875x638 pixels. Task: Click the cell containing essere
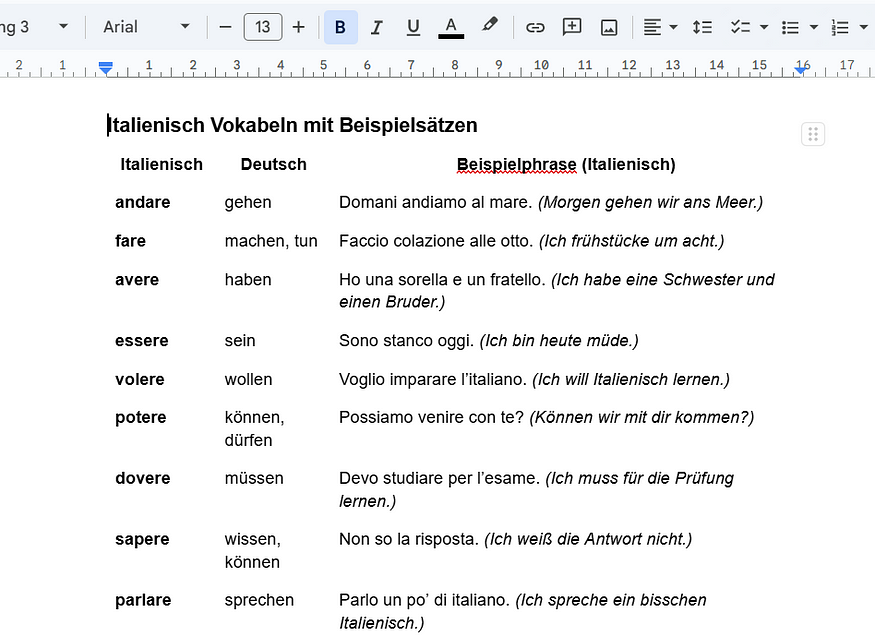point(141,340)
